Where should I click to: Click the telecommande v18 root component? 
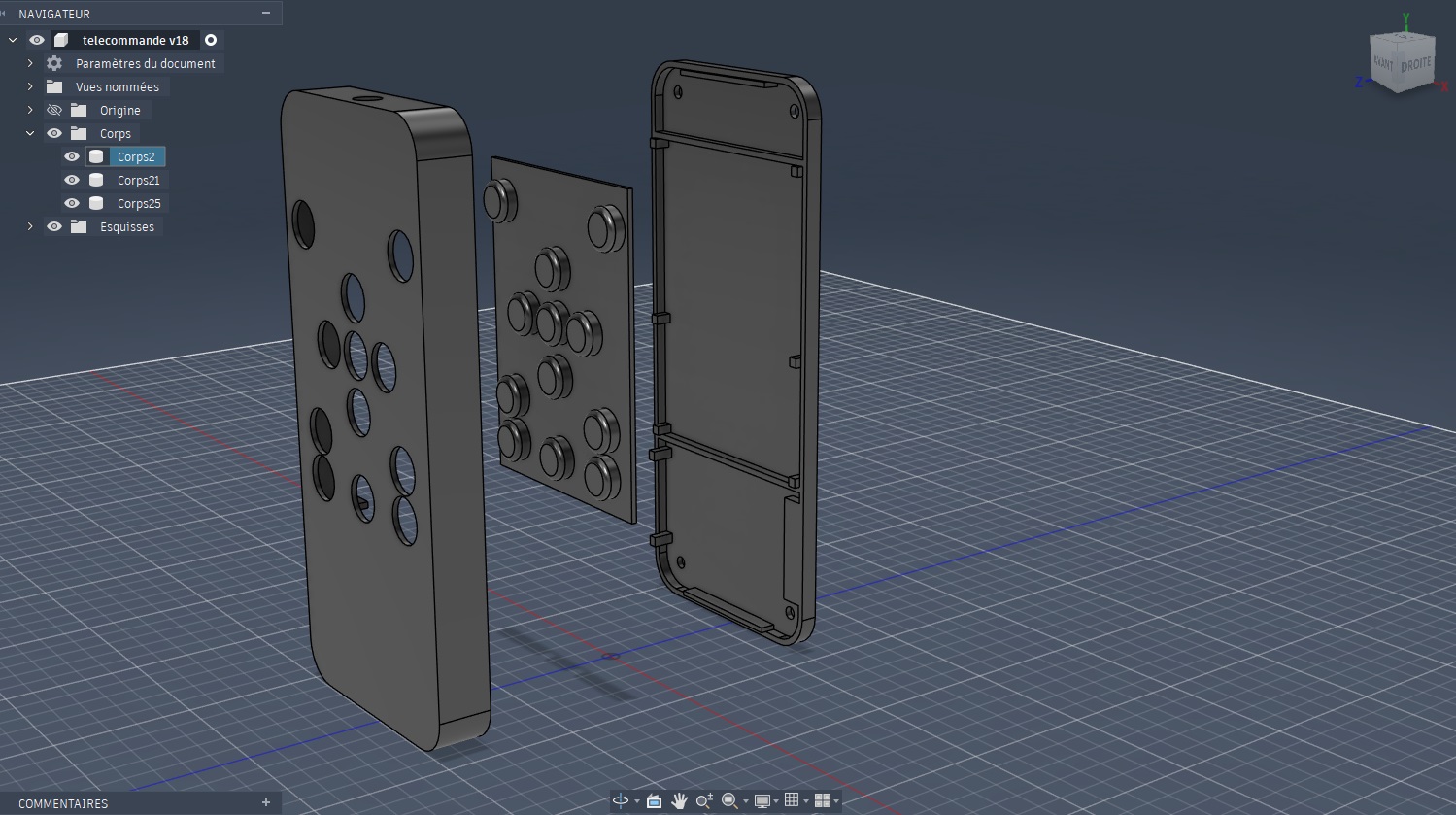pyautogui.click(x=135, y=40)
